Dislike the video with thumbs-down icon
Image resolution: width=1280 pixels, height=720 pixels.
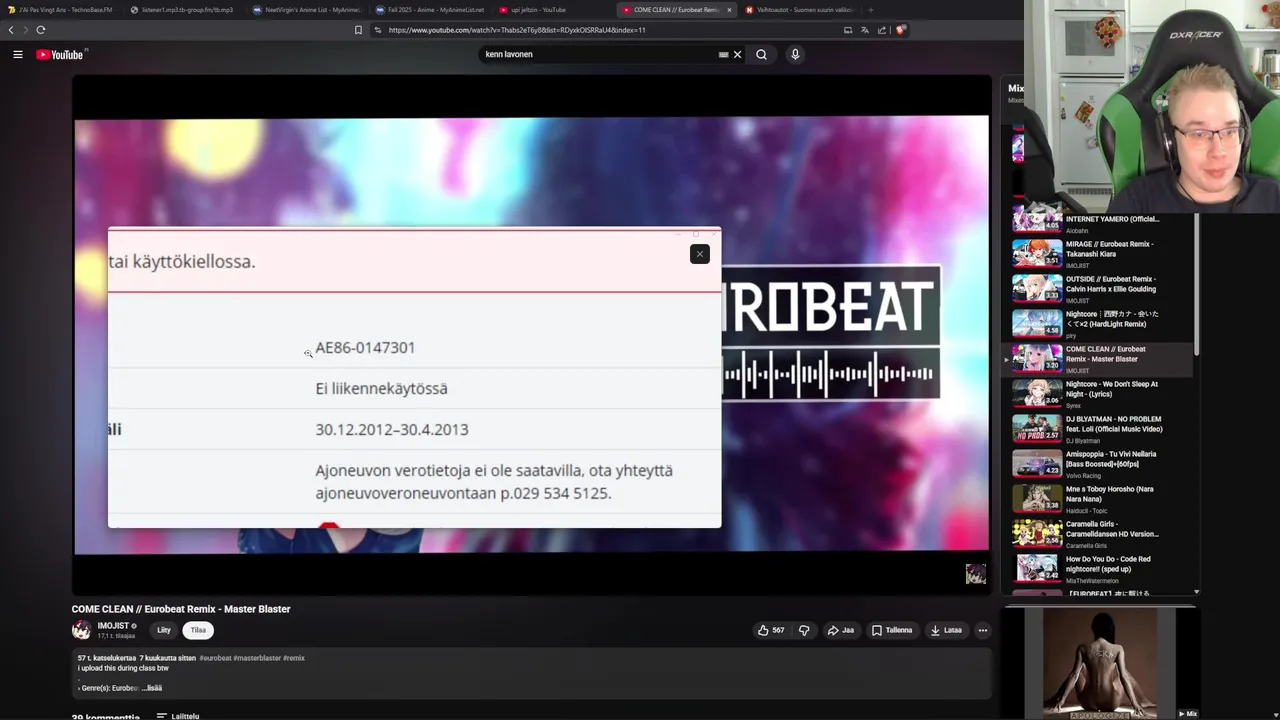click(x=804, y=630)
